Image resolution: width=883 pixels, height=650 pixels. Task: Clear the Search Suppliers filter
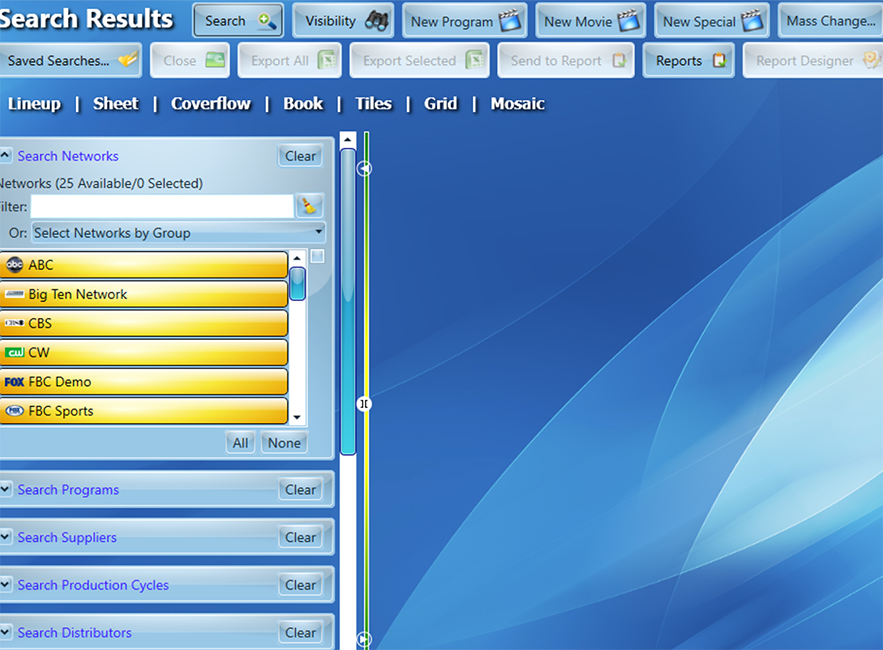coord(301,537)
